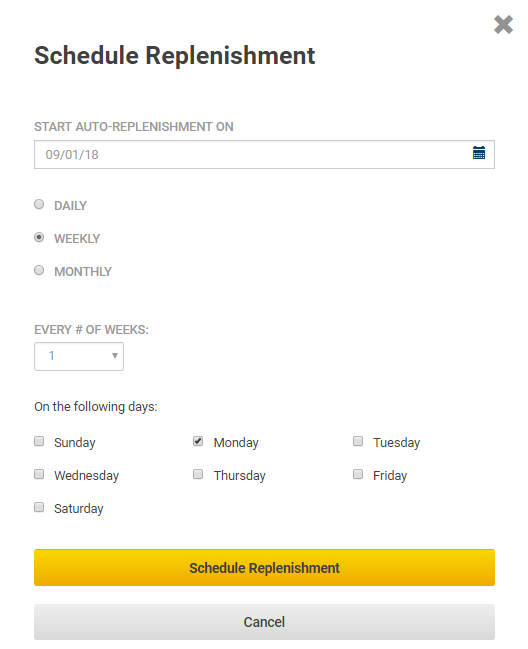Check the Friday checkbox
The width and height of the screenshot is (528, 649).
pos(358,474)
